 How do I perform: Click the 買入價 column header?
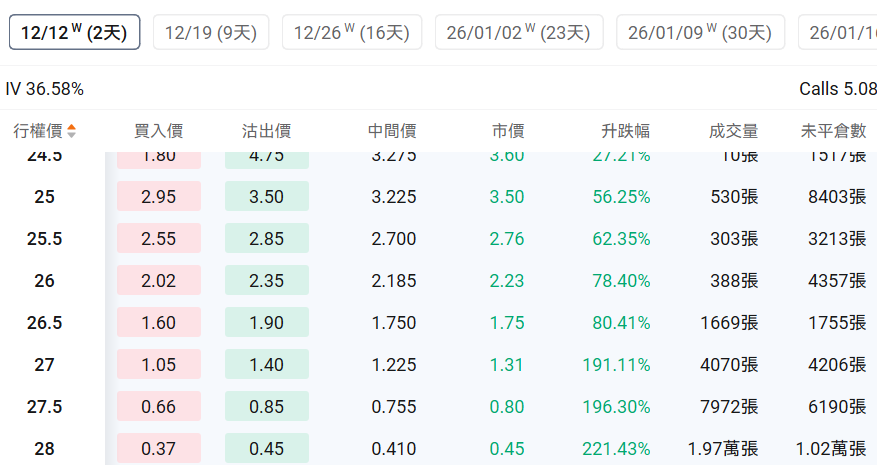(158, 131)
